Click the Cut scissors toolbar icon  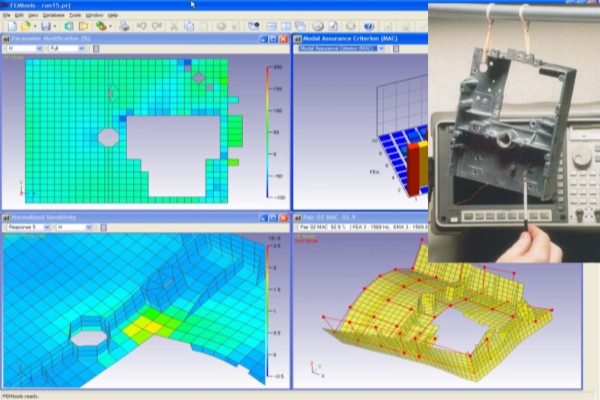174,26
